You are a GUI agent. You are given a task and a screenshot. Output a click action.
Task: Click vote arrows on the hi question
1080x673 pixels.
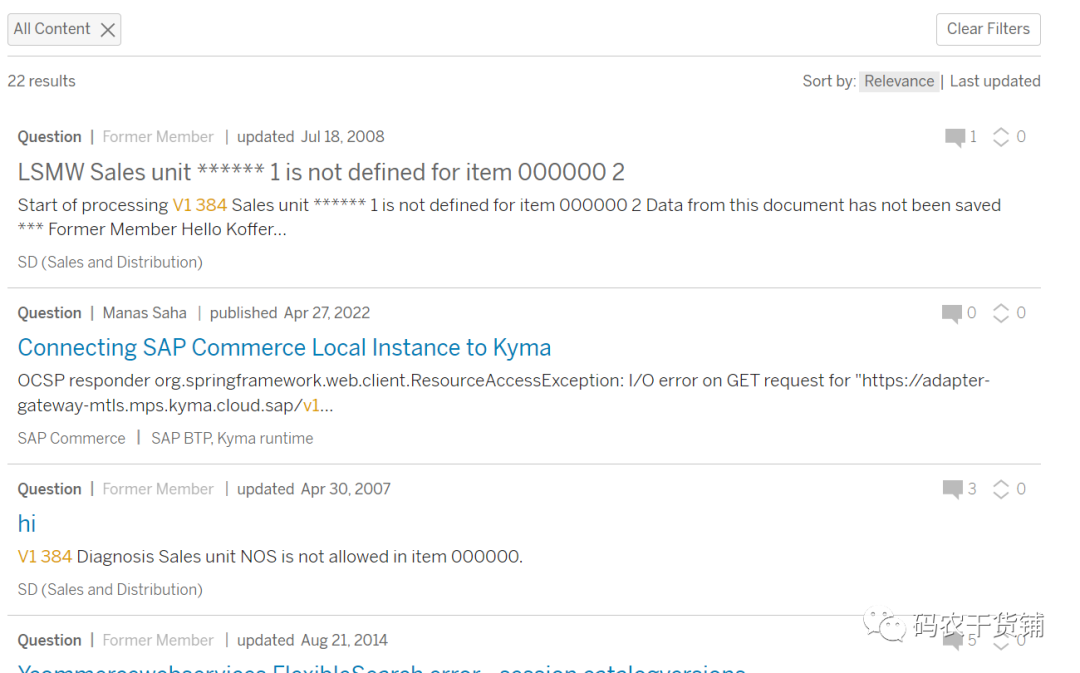[x=1000, y=489]
